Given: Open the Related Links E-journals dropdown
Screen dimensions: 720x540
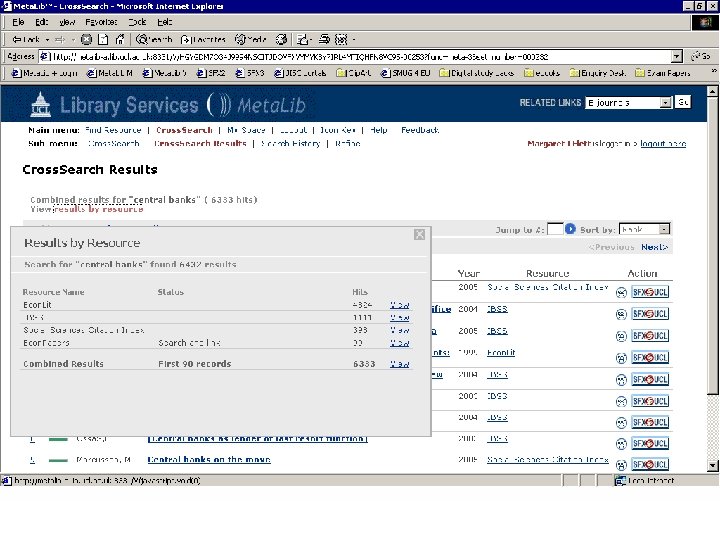Looking at the screenshot, I should pyautogui.click(x=629, y=103).
